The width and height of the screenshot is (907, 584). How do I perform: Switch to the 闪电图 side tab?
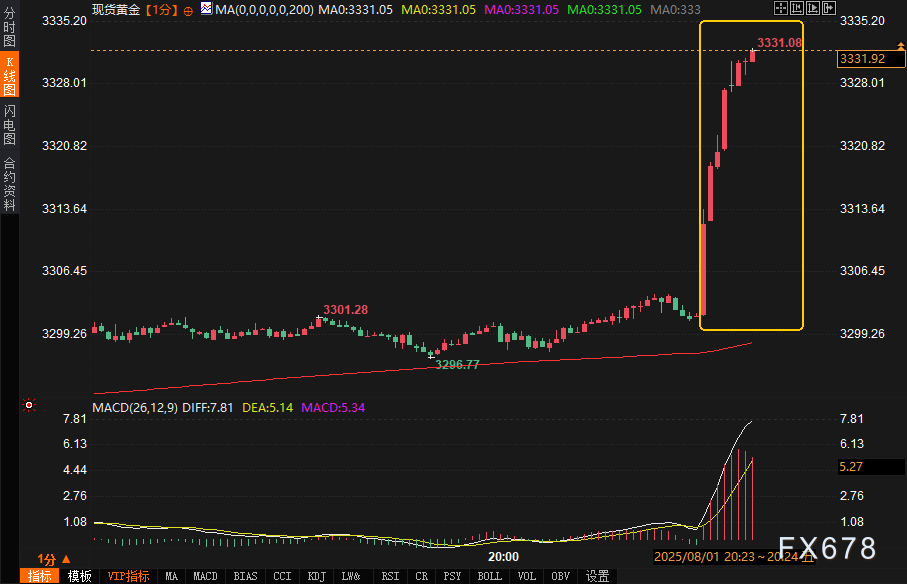[10, 125]
